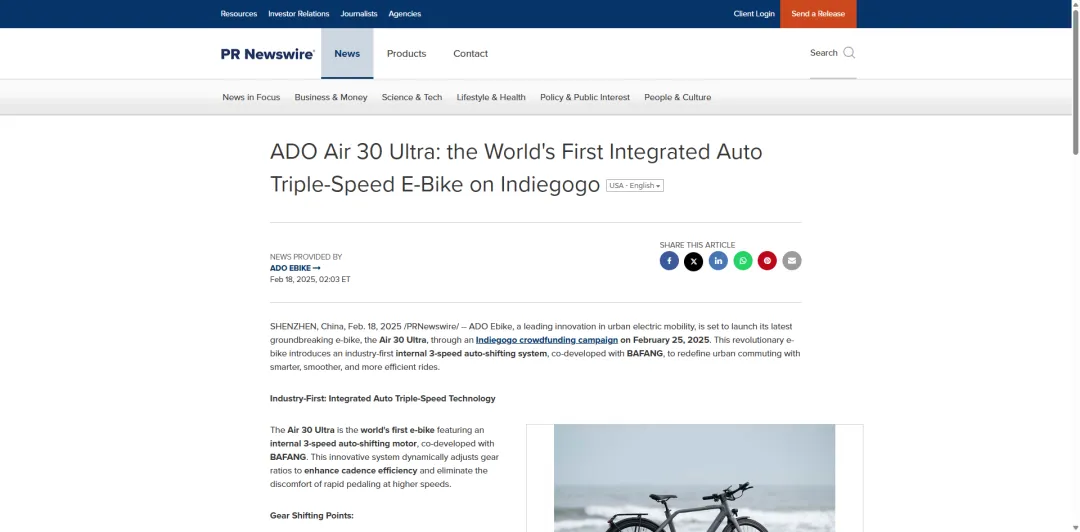Open Science & Tech category
This screenshot has height=532, width=1080.
(412, 97)
